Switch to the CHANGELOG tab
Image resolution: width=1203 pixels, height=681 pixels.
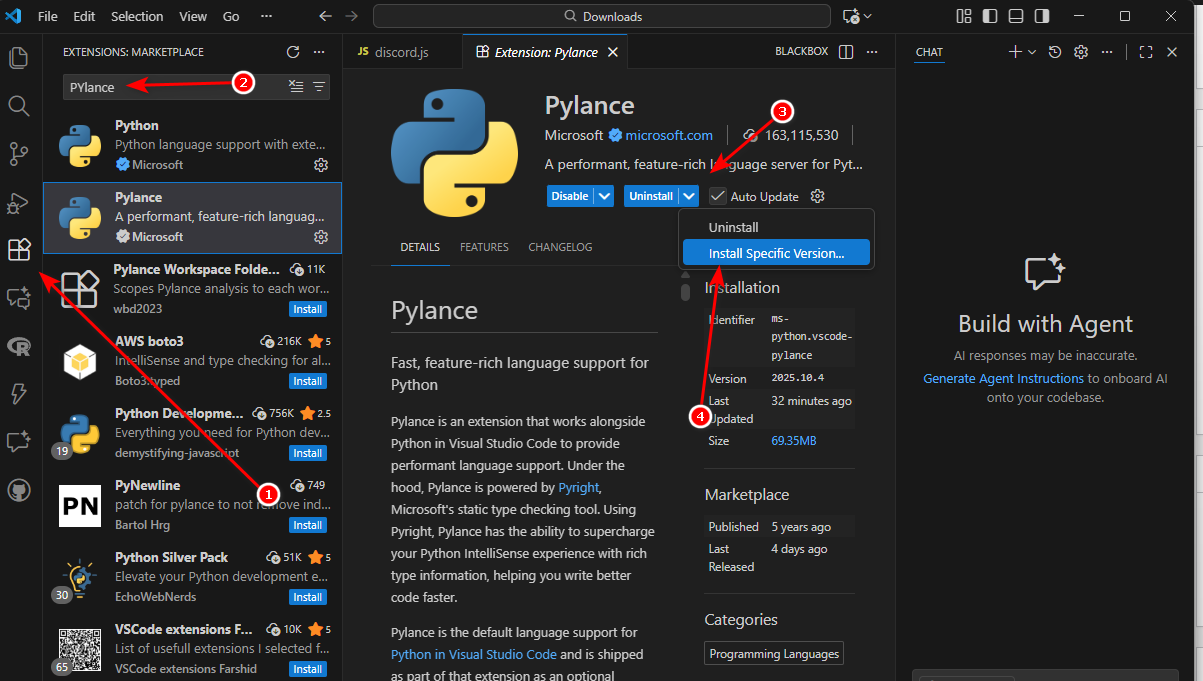click(x=560, y=247)
